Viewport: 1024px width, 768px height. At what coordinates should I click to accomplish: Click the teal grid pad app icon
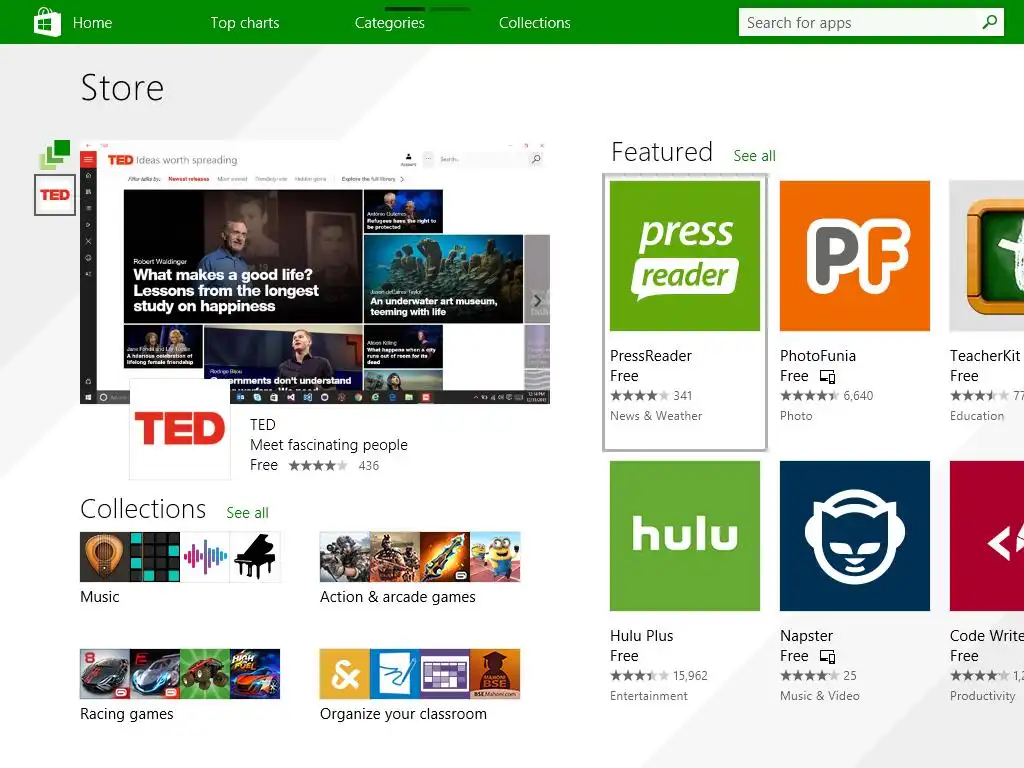tap(155, 557)
